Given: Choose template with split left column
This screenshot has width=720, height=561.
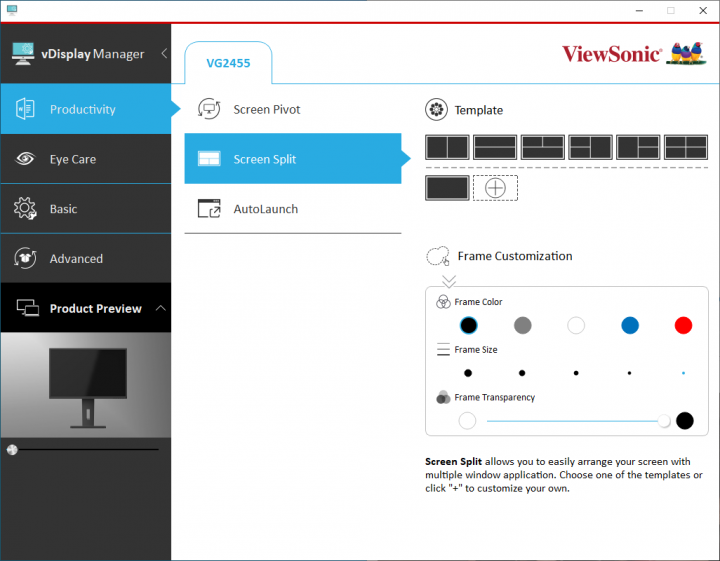Looking at the screenshot, I should pos(591,147).
